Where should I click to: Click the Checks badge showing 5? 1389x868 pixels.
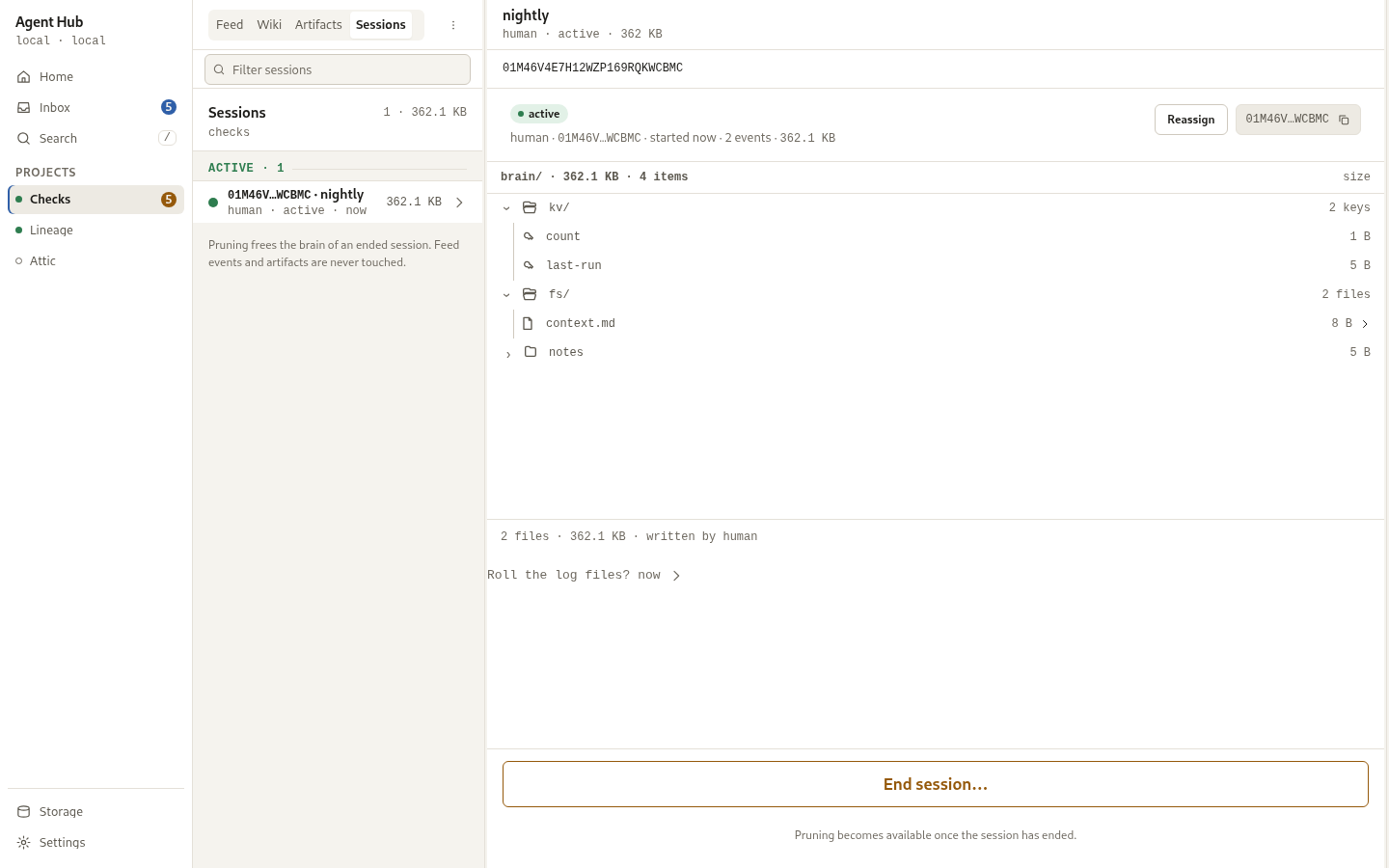tap(169, 200)
